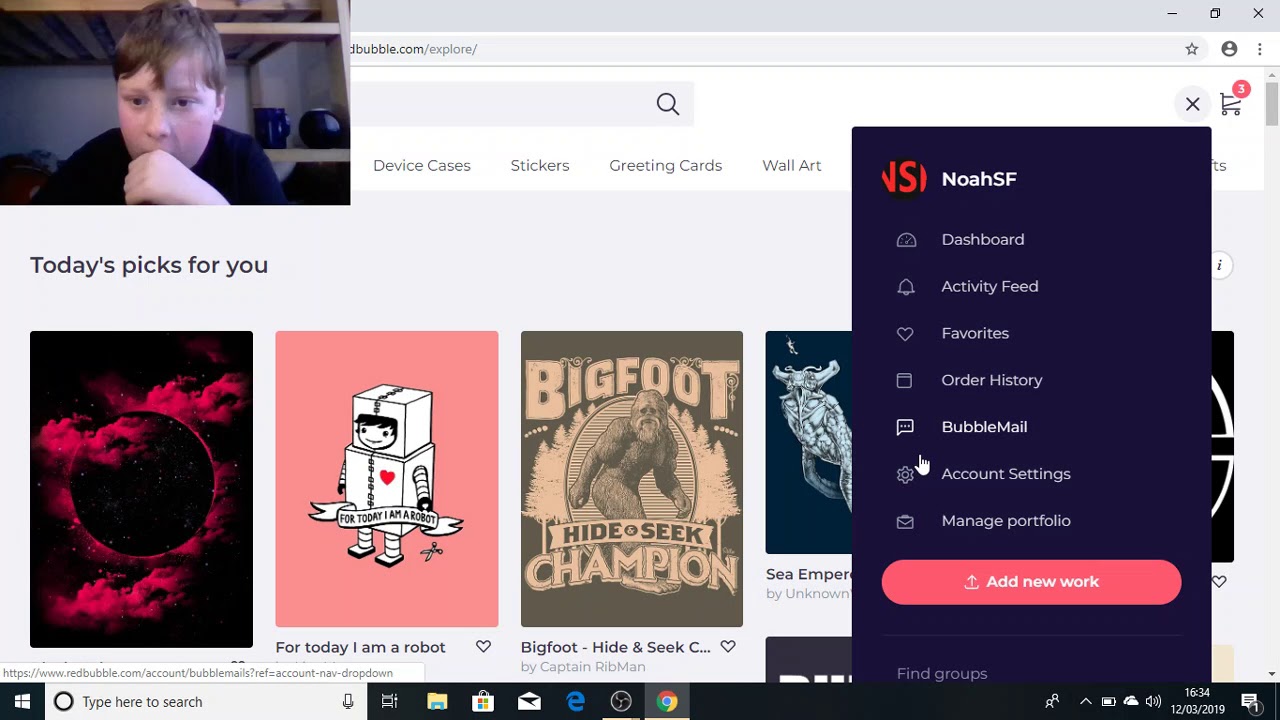Click the Order History box icon
Viewport: 1280px width, 720px height.
pyautogui.click(x=904, y=380)
